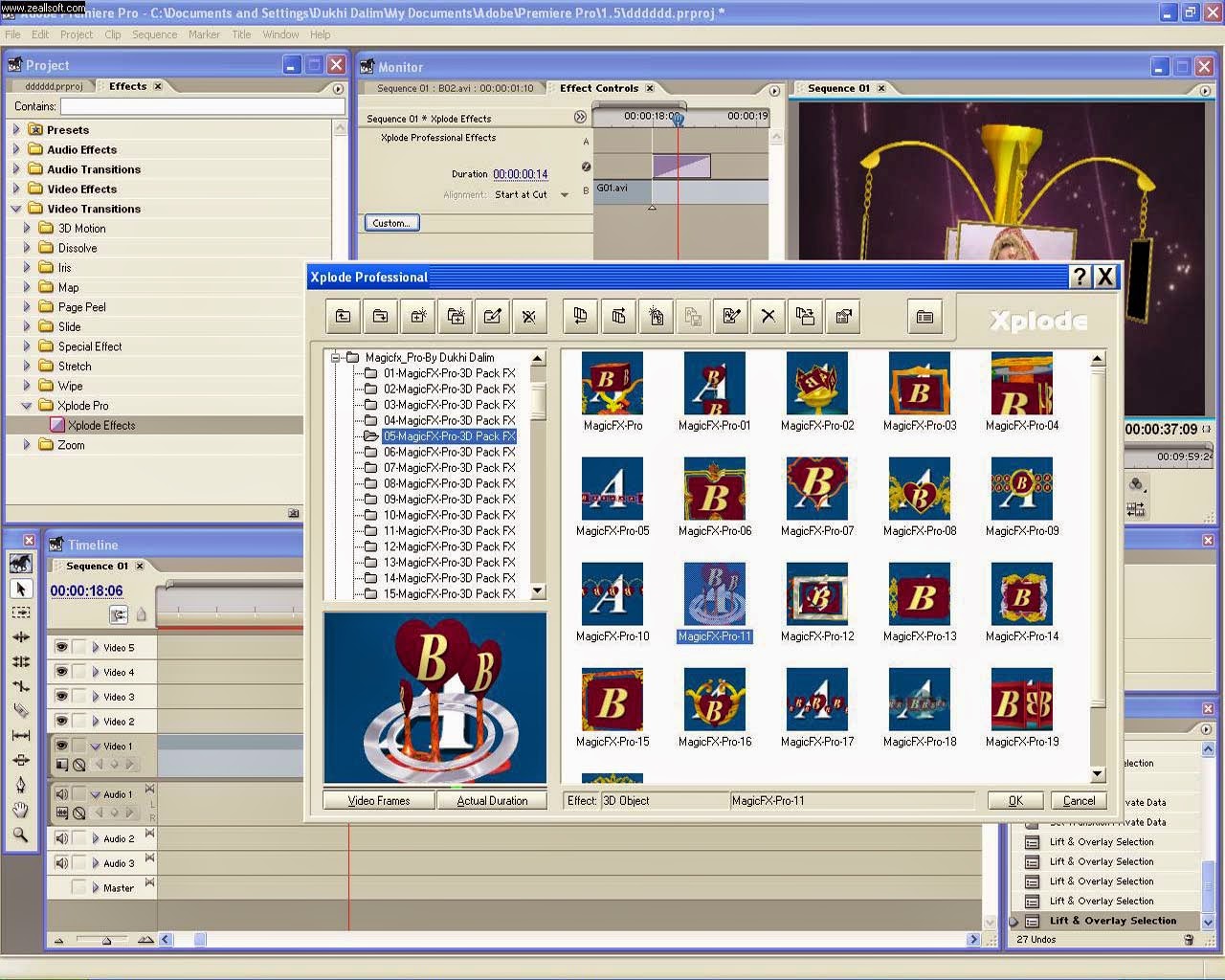Toggle Video 1 track eye icon

[x=61, y=746]
